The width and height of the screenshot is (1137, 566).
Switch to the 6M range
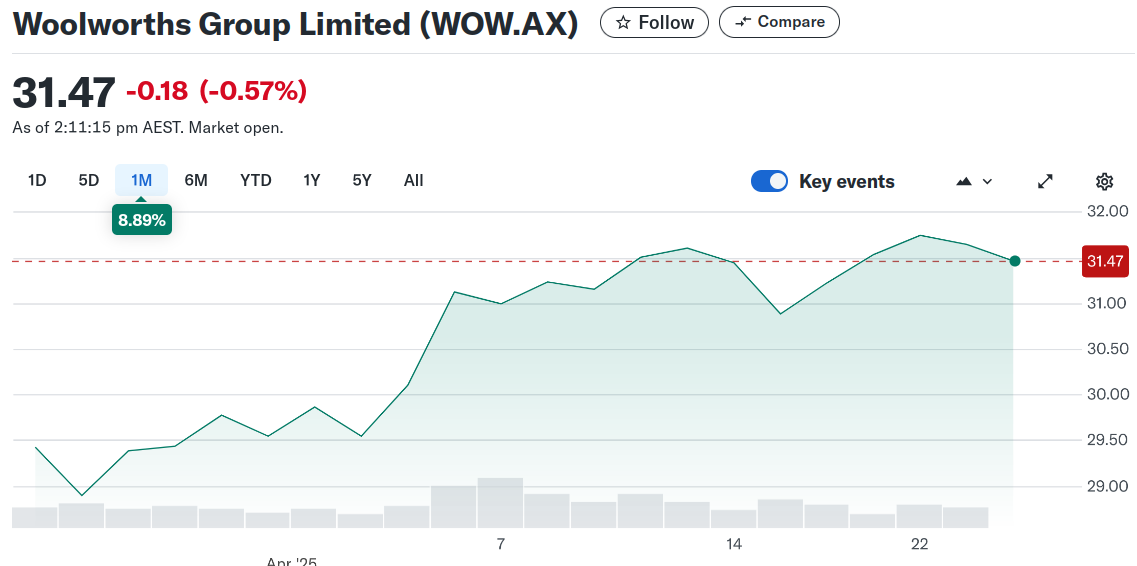196,181
